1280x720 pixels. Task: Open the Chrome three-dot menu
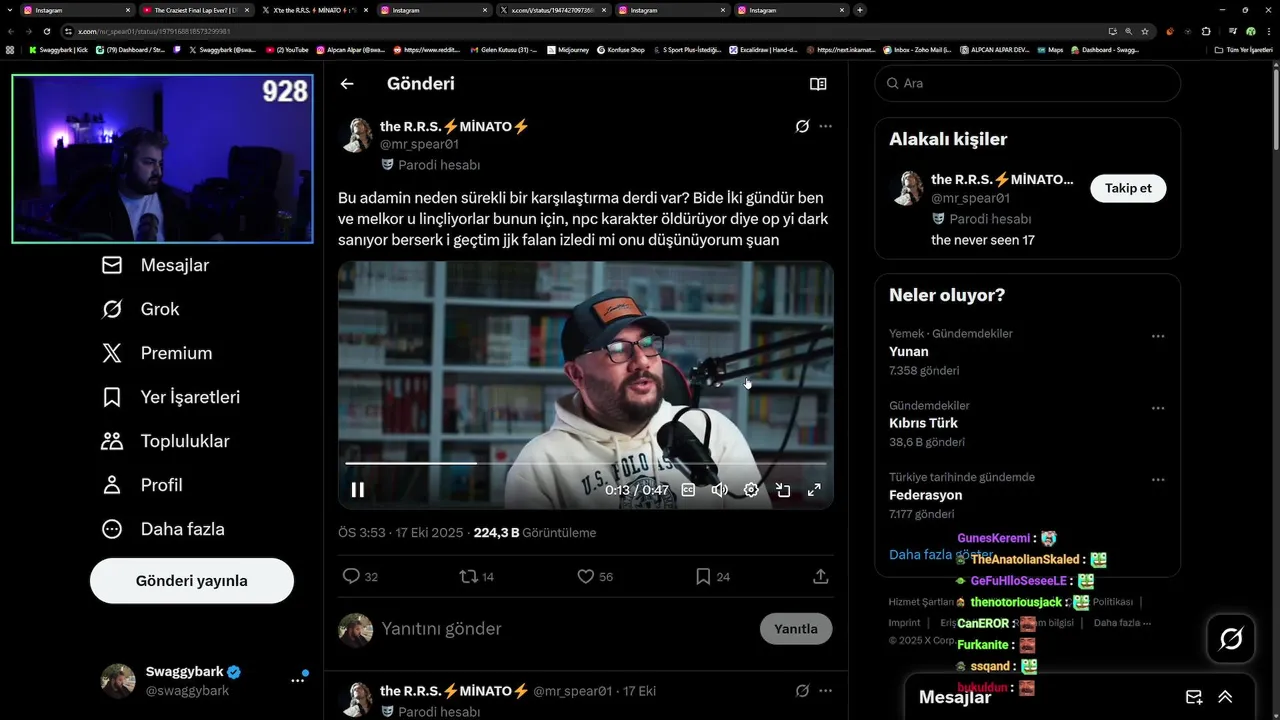point(1268,31)
